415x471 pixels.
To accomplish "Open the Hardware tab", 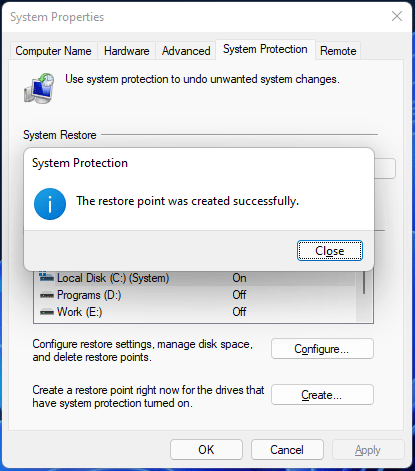I will [126, 51].
